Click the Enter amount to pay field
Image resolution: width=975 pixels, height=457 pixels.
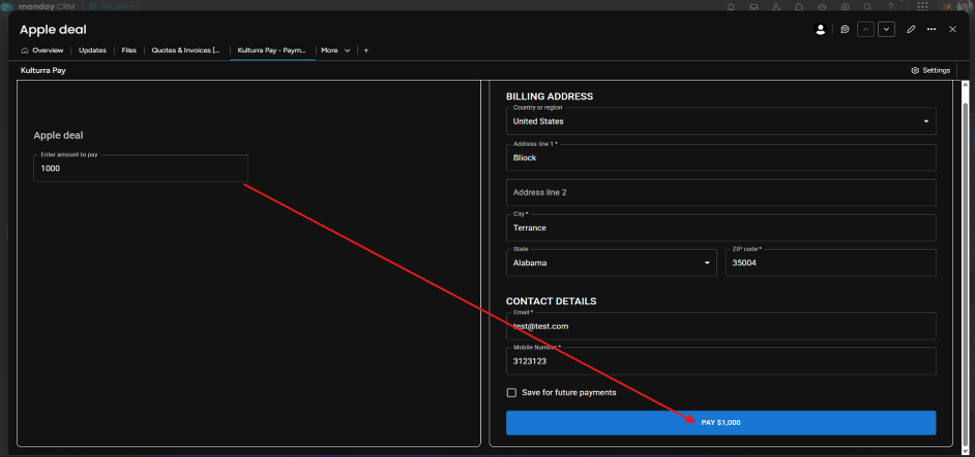pos(141,168)
